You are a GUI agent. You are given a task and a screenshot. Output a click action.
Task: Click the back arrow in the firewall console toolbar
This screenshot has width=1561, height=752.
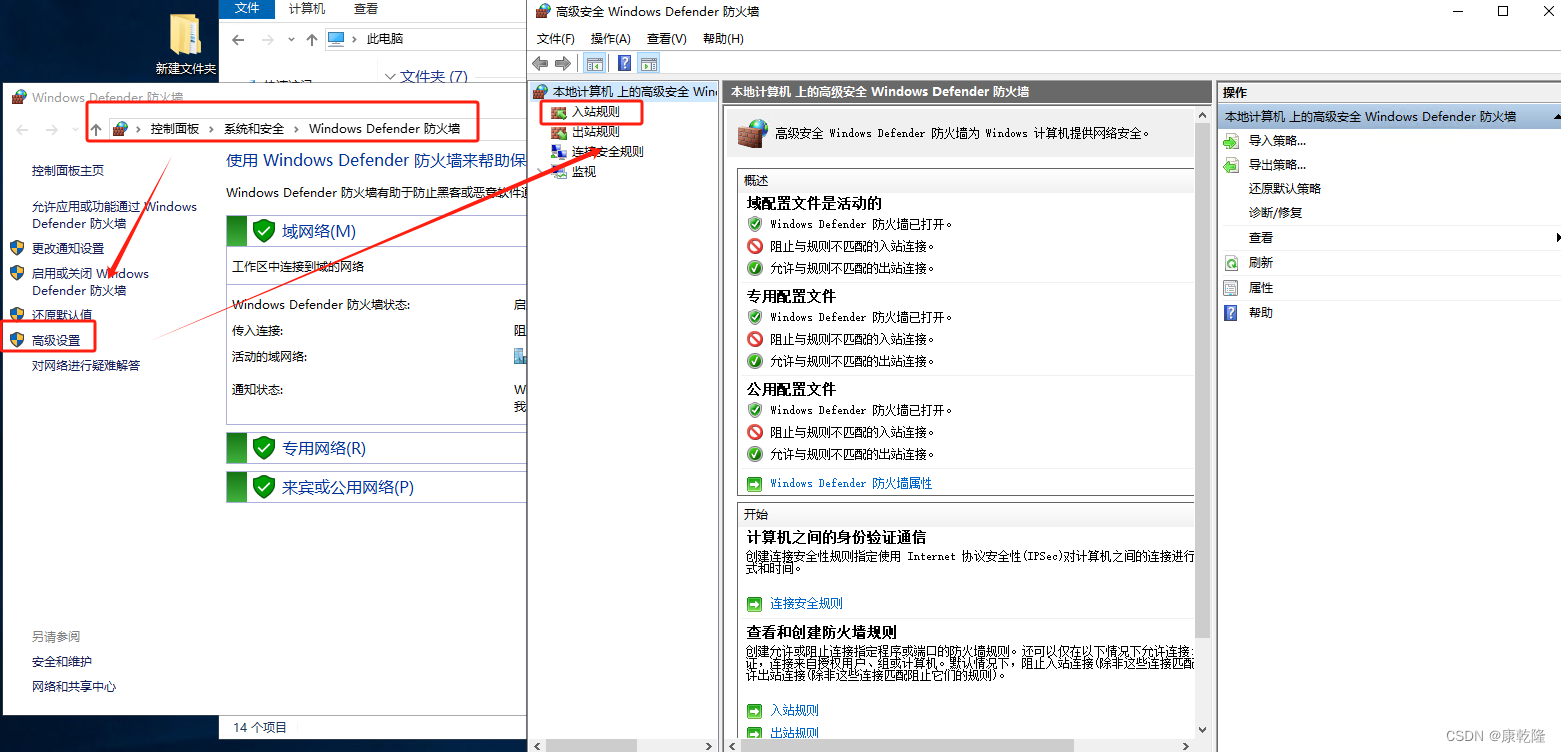click(540, 62)
